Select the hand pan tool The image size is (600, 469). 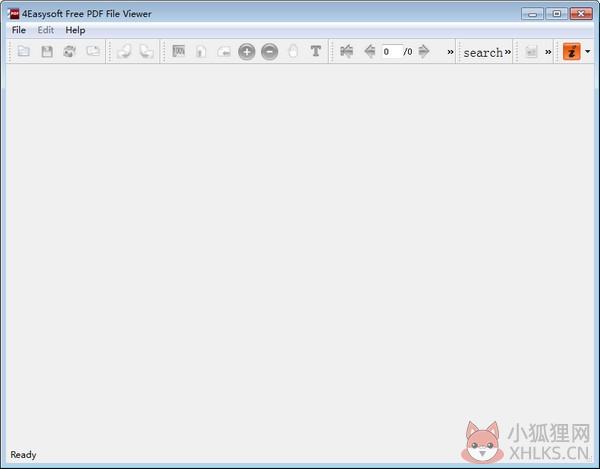click(293, 51)
